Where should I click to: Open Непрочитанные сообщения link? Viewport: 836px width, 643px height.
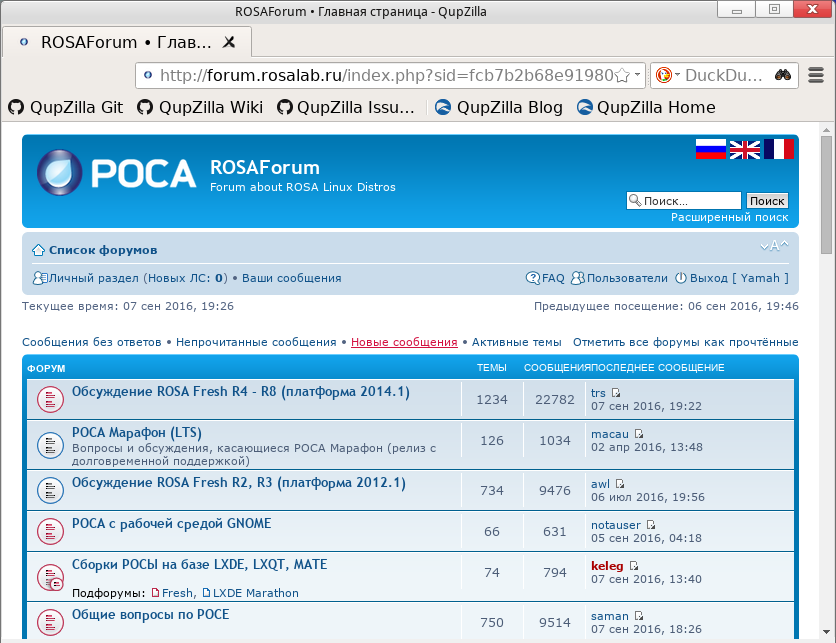256,342
